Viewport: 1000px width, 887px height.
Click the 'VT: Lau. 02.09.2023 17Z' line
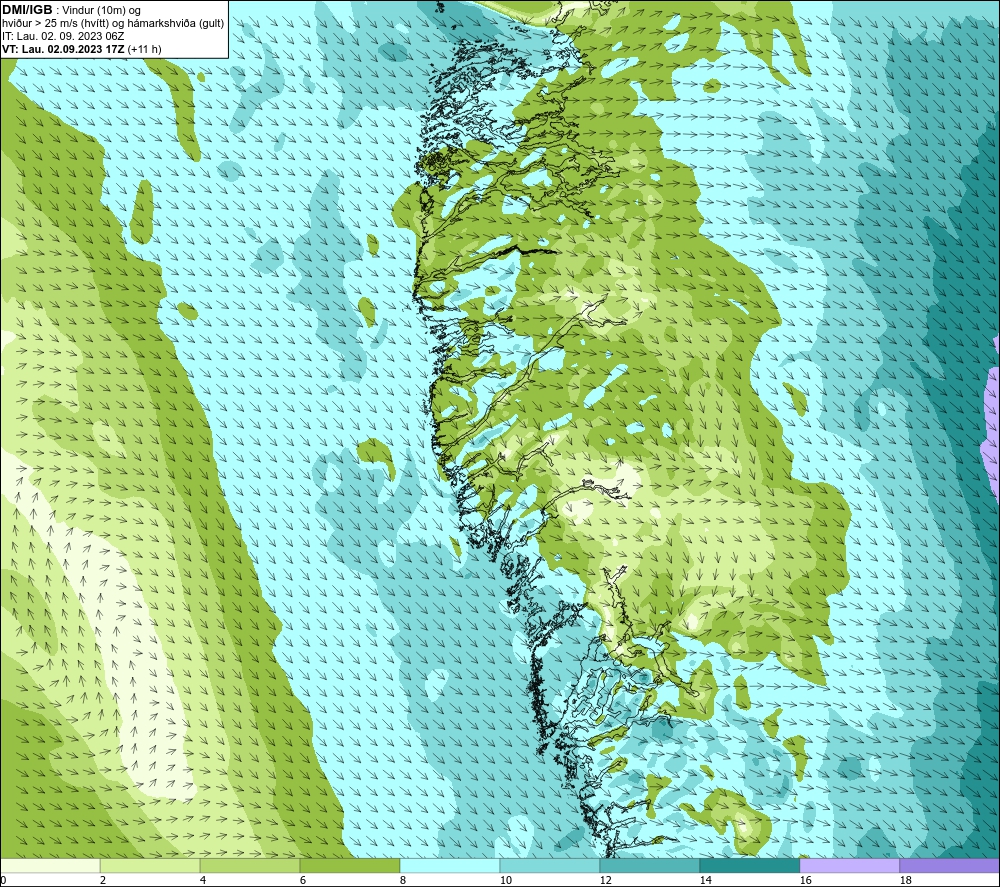coord(63,49)
